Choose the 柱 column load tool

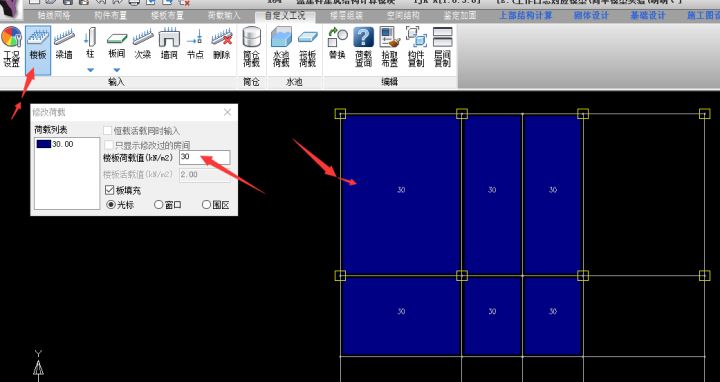click(x=90, y=44)
